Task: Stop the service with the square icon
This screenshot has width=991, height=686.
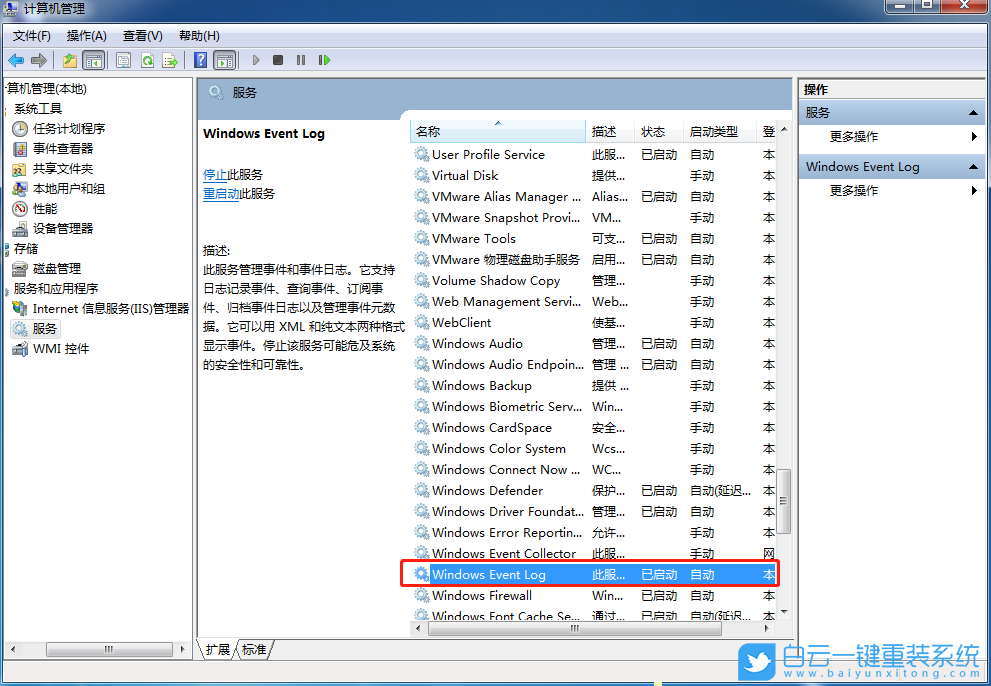Action: [278, 60]
